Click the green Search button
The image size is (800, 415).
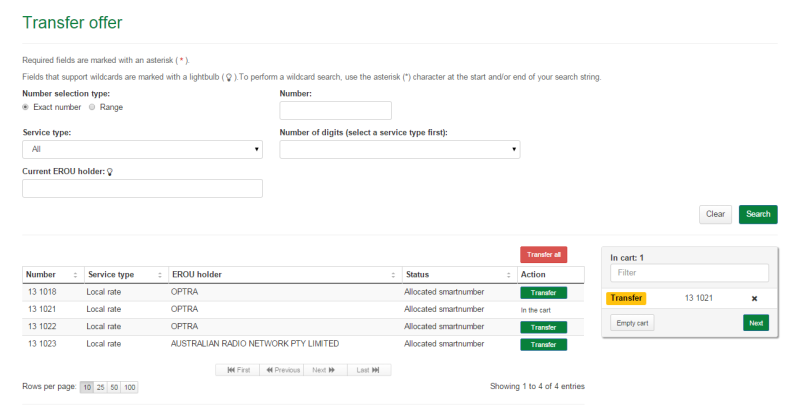[758, 214]
